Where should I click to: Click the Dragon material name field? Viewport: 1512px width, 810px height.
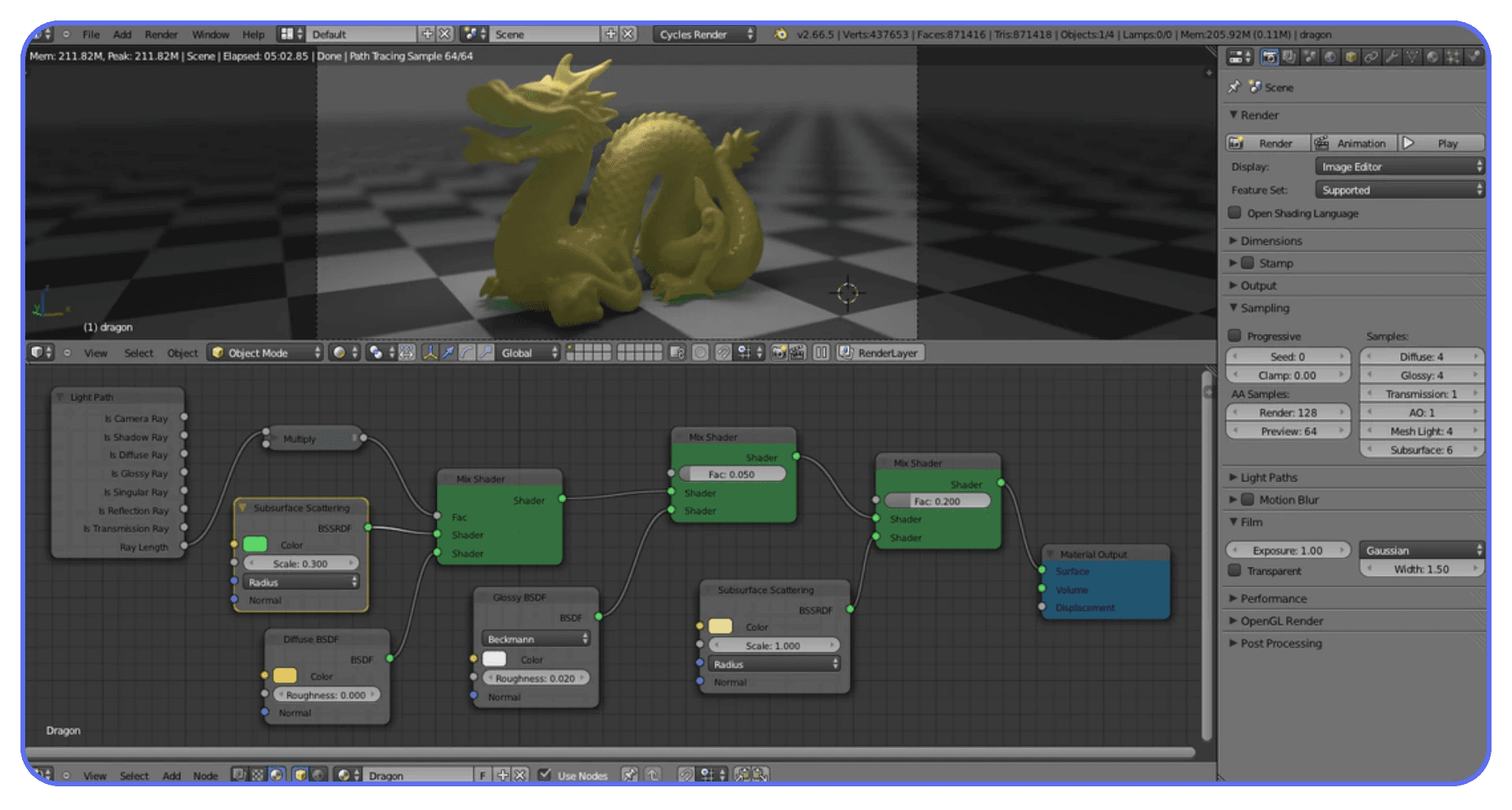pyautogui.click(x=417, y=775)
